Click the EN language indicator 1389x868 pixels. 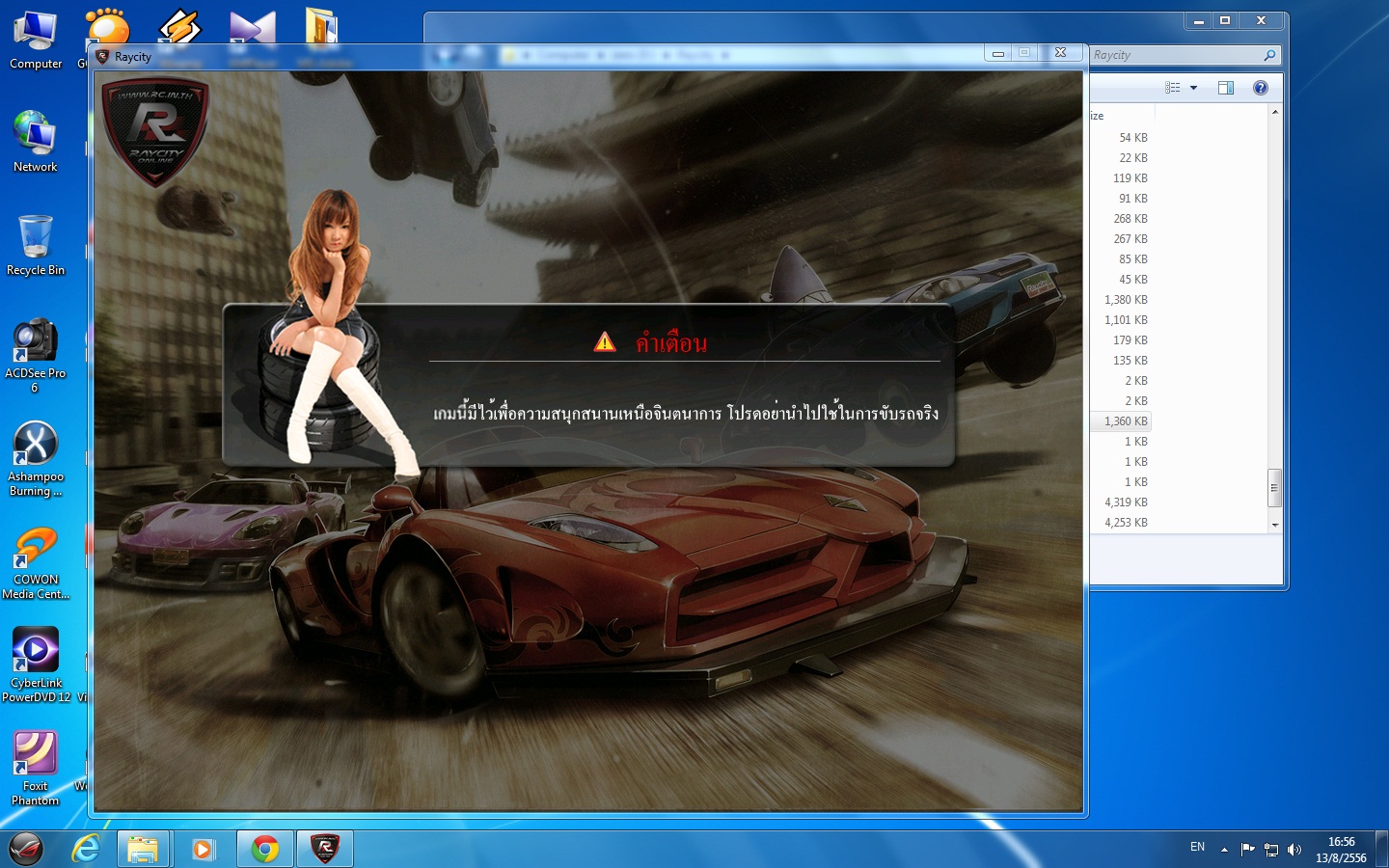tap(1197, 847)
